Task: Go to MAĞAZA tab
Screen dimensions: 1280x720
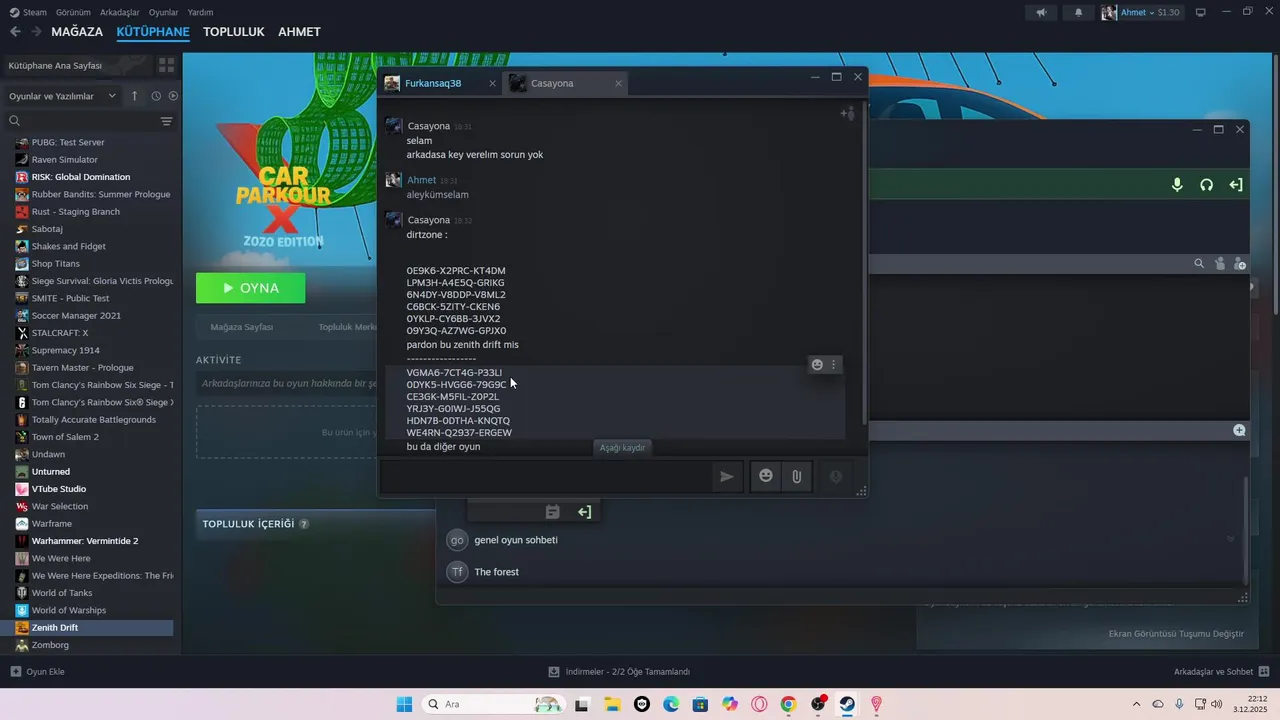Action: (x=77, y=32)
